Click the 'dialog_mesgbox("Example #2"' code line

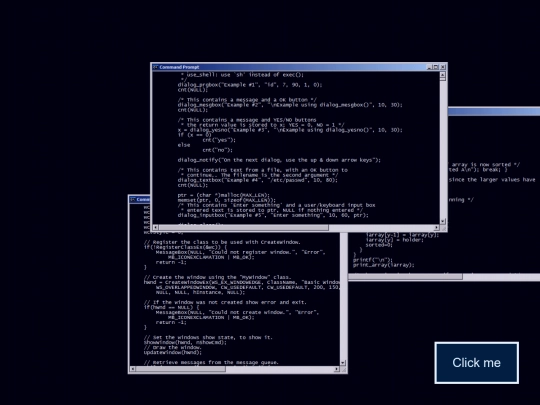pyautogui.click(x=290, y=105)
